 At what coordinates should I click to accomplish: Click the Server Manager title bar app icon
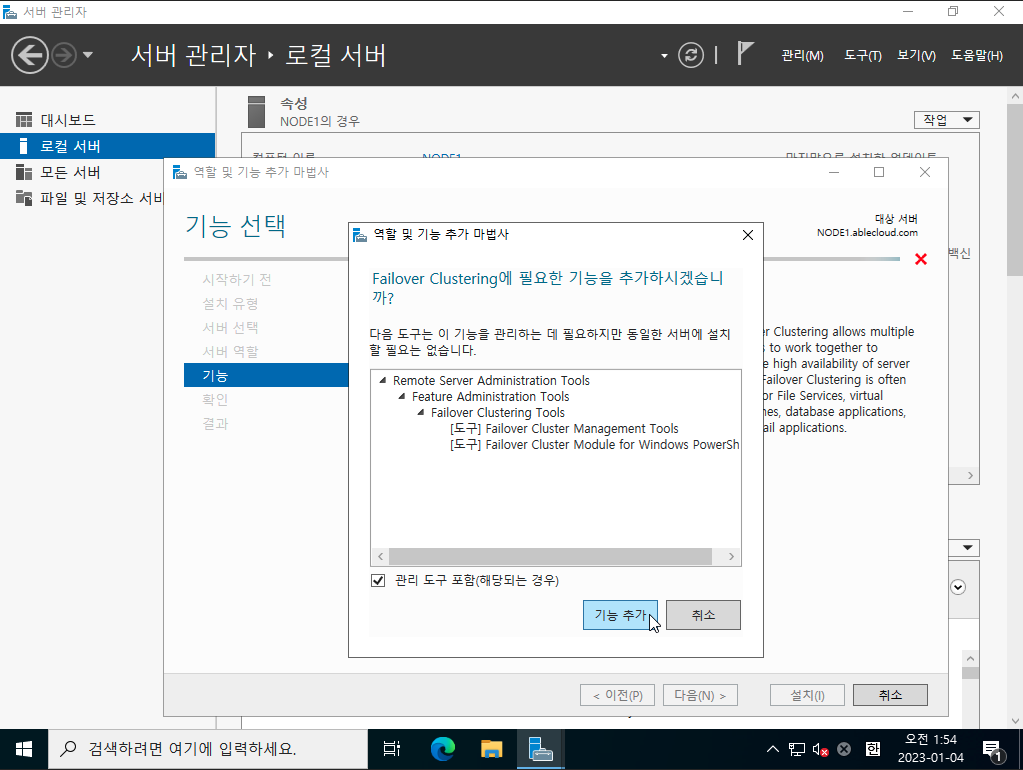coord(10,12)
